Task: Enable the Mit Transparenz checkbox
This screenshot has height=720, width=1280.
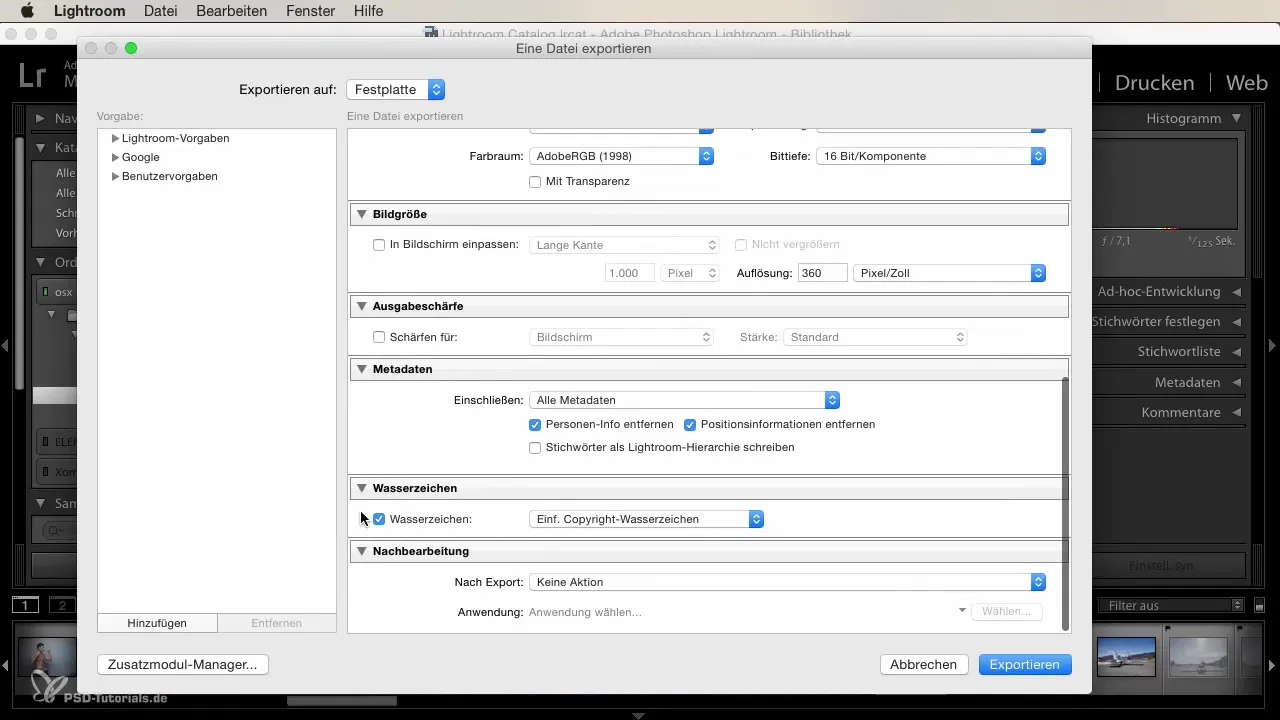Action: click(535, 182)
